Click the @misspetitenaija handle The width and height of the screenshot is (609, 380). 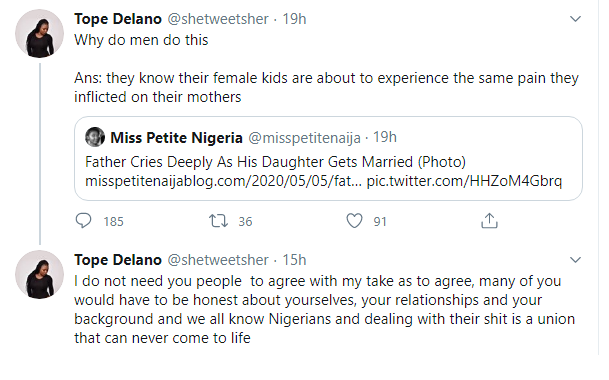(304, 138)
